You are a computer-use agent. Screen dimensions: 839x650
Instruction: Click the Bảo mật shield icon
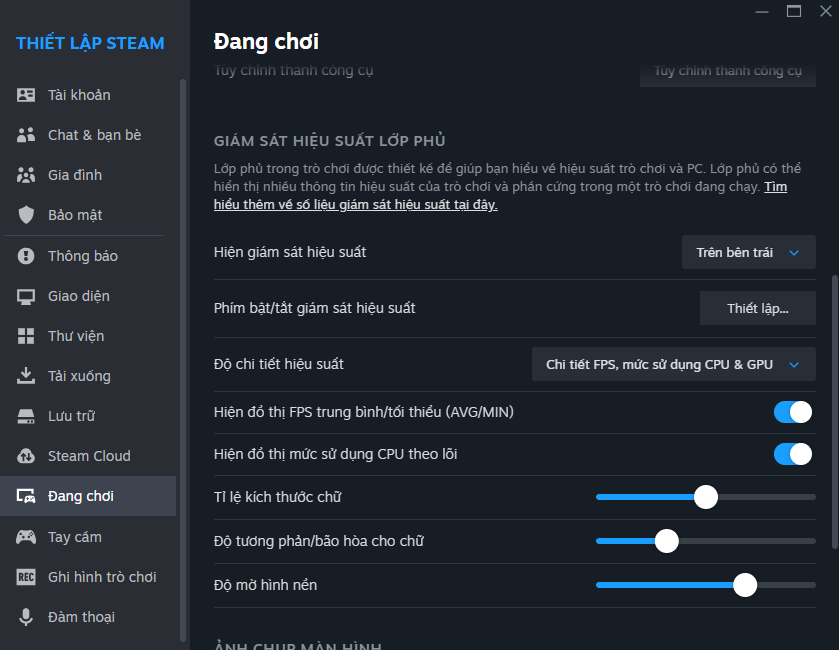27,215
